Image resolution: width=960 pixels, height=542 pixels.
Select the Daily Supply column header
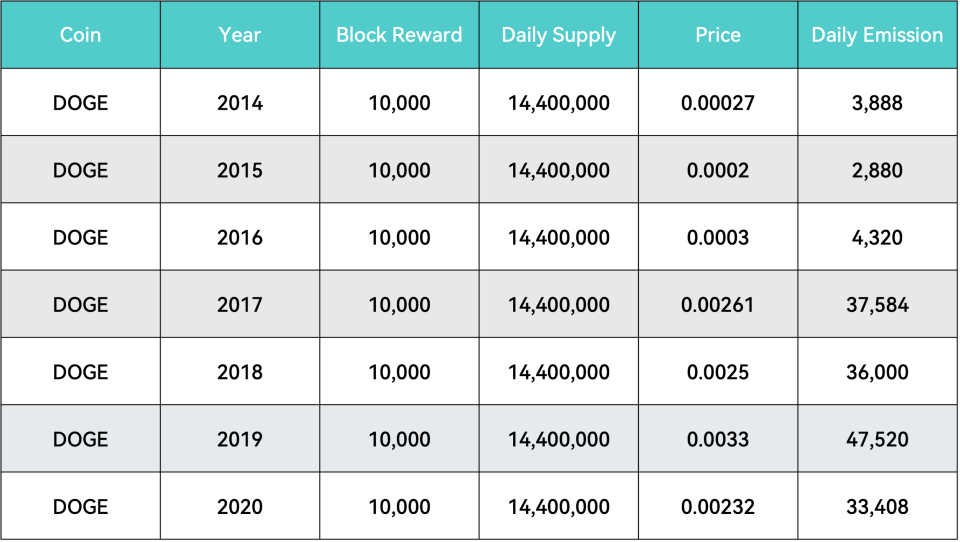click(x=558, y=35)
